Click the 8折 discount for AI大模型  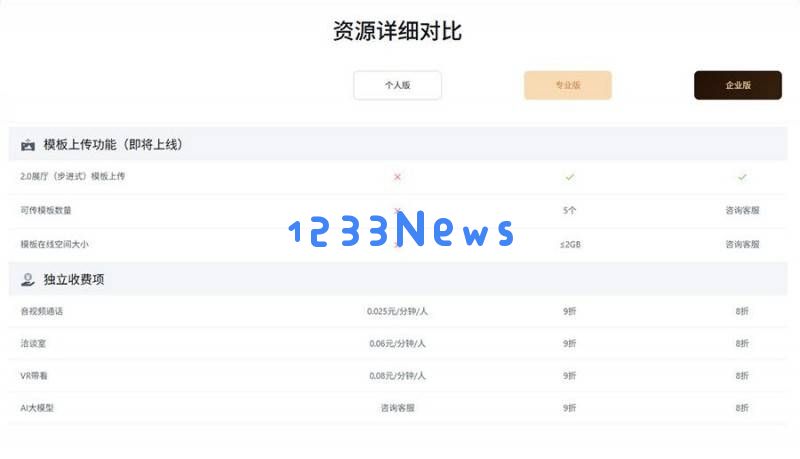[x=742, y=408]
